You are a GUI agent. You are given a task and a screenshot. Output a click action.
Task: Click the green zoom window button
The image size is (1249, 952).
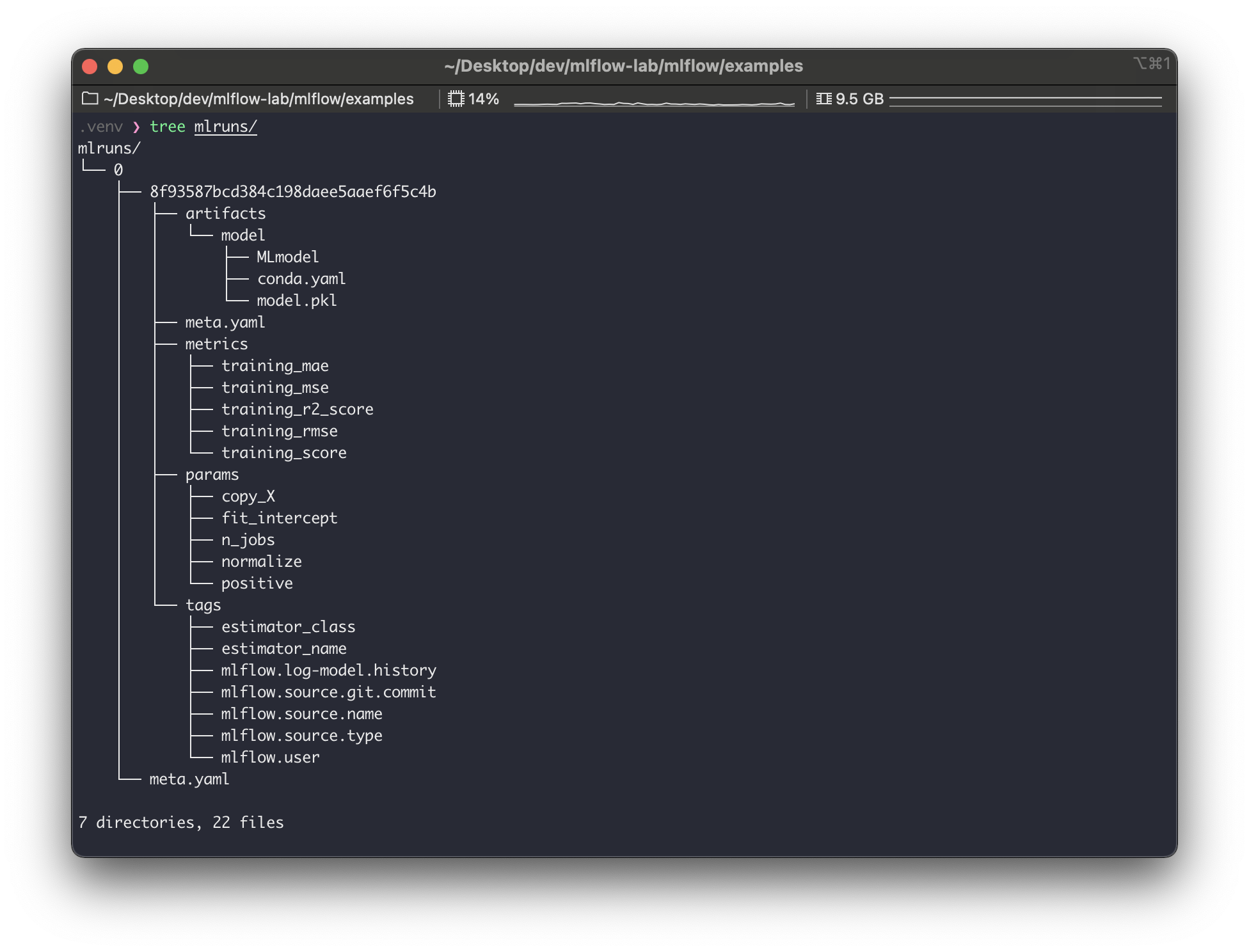pyautogui.click(x=141, y=67)
